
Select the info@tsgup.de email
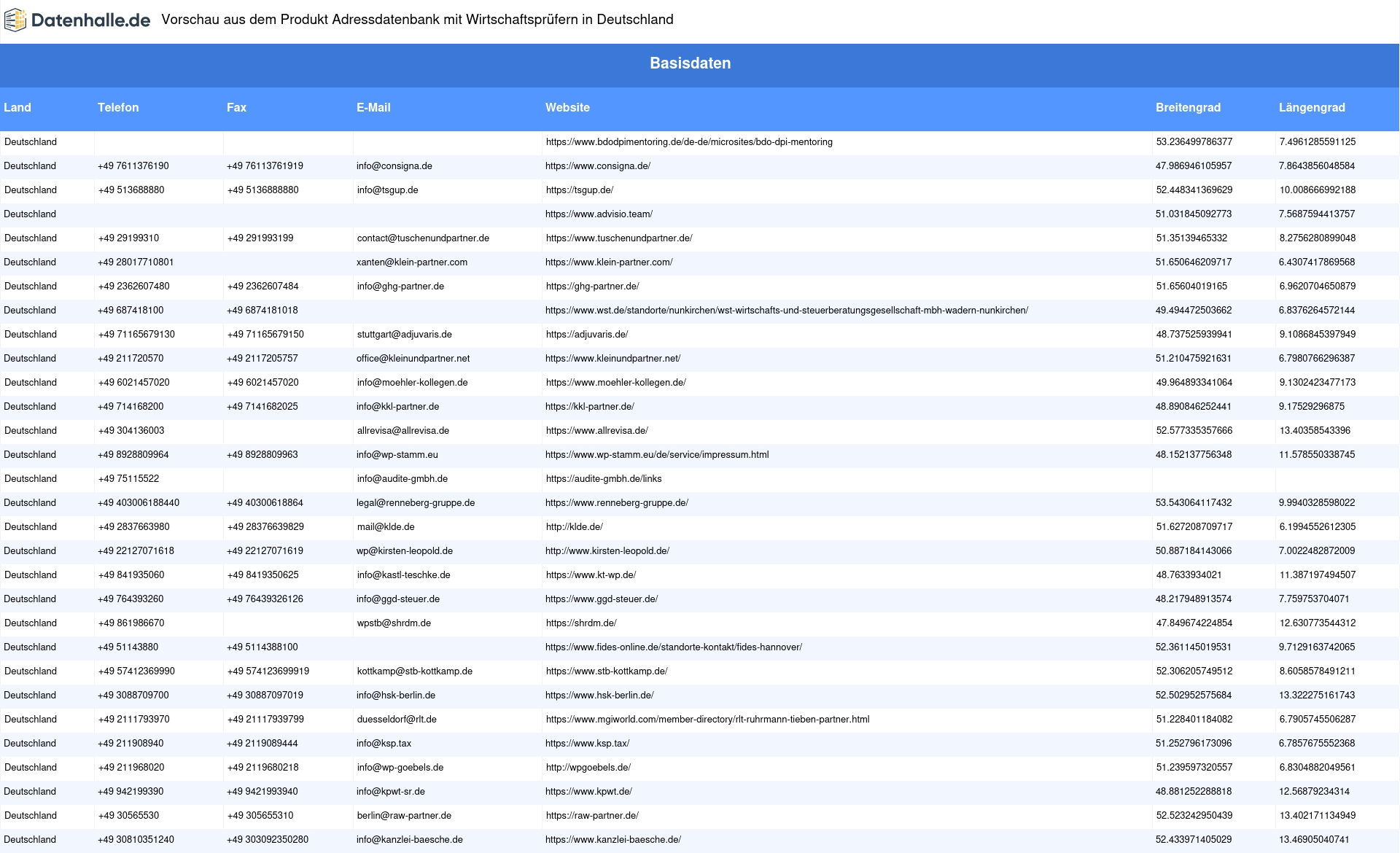(388, 190)
